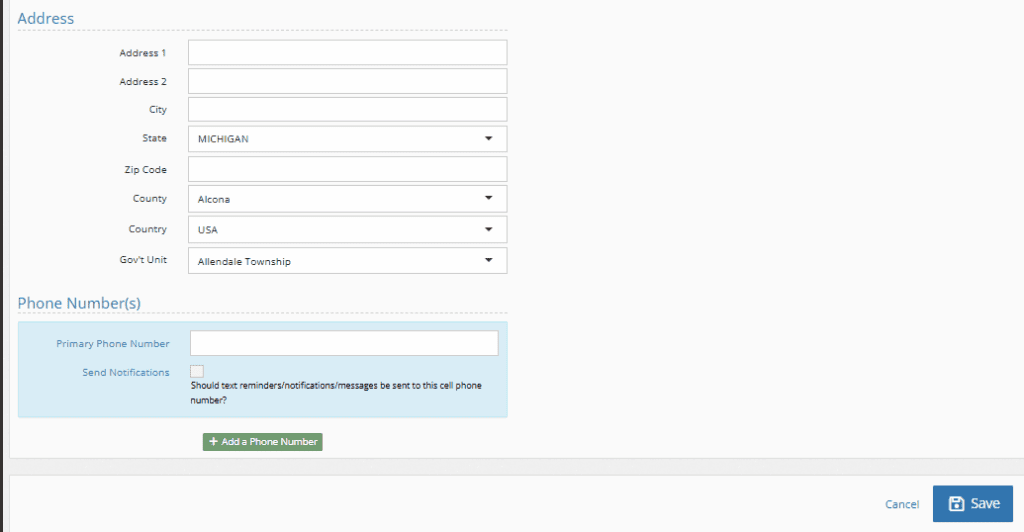
Task: Click the Phone Number(s) section heading
Action: (x=79, y=303)
